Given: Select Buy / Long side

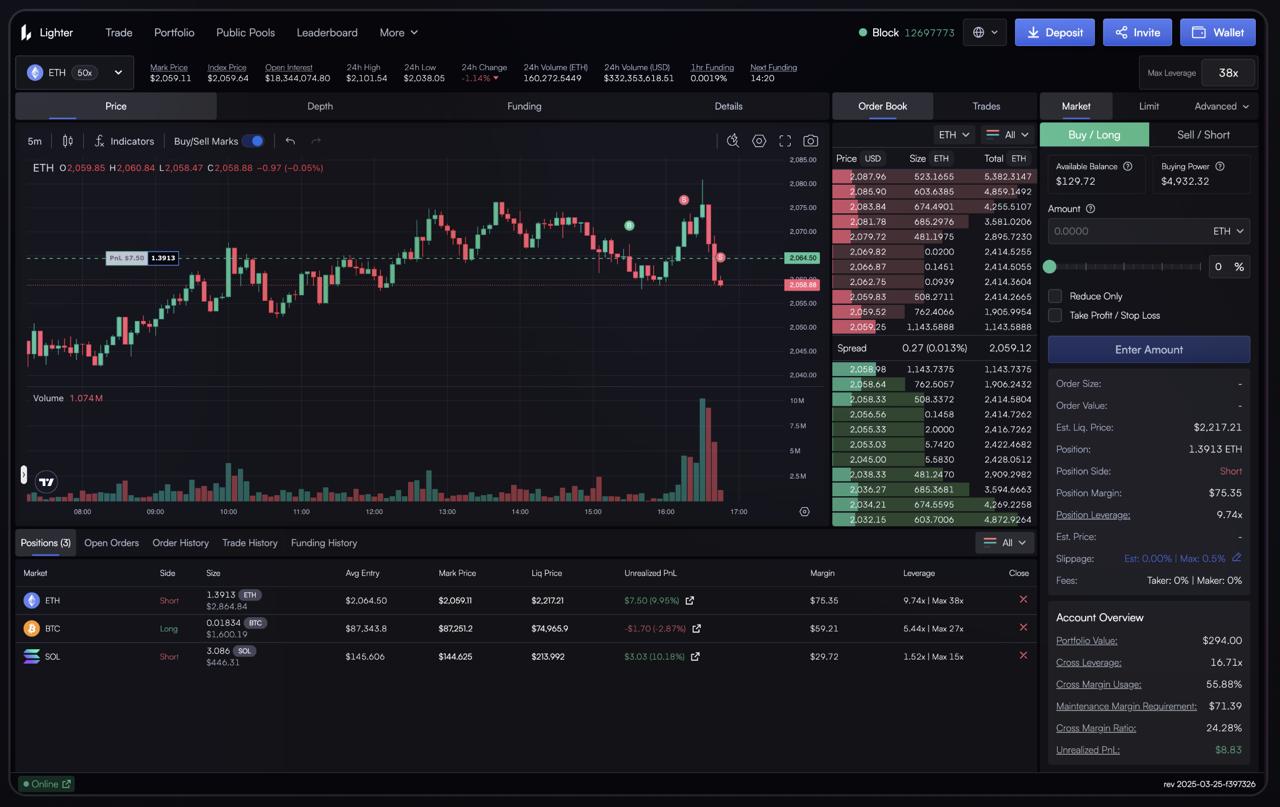Looking at the screenshot, I should pyautogui.click(x=1094, y=135).
